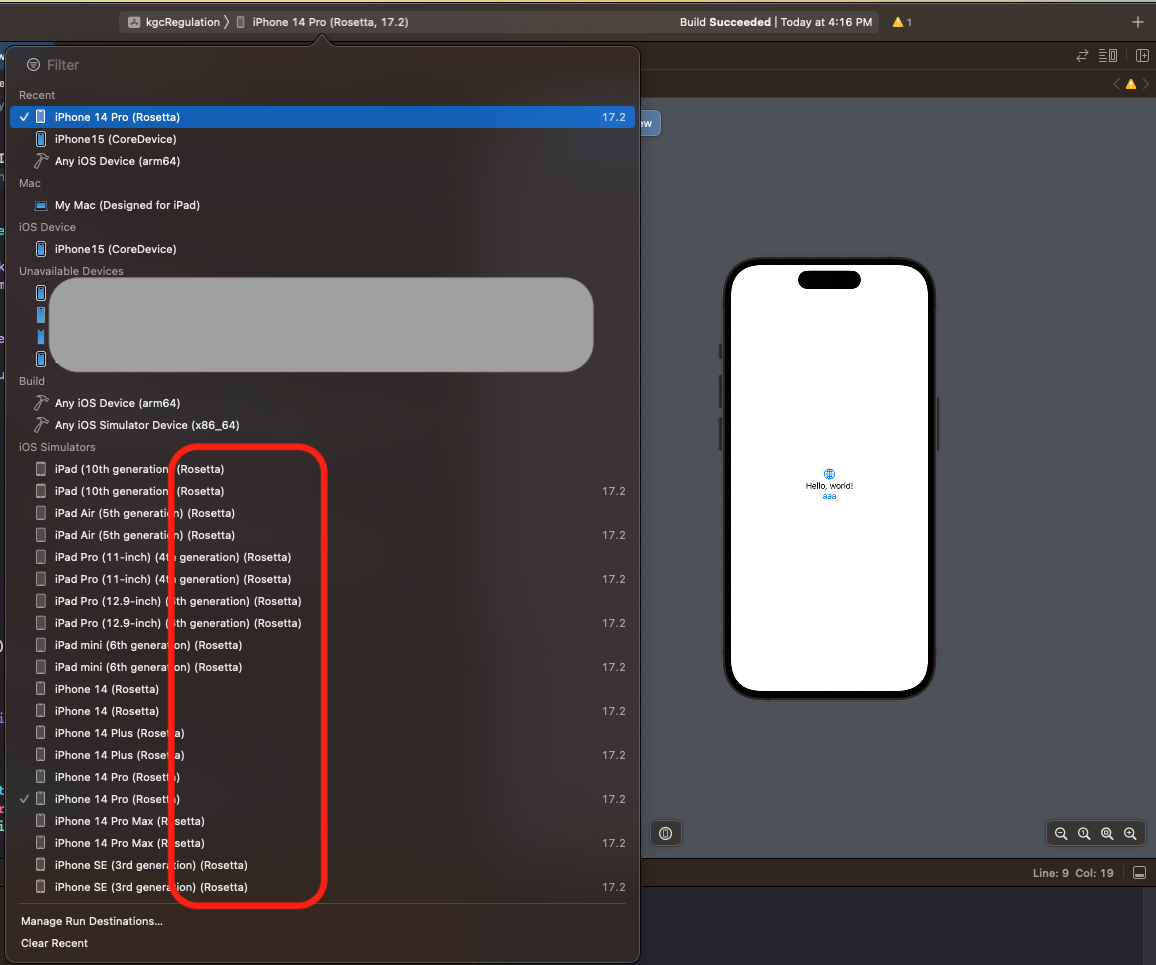Go to previous issue with the left chevron
Screen dimensions: 1156x965
[1116, 84]
